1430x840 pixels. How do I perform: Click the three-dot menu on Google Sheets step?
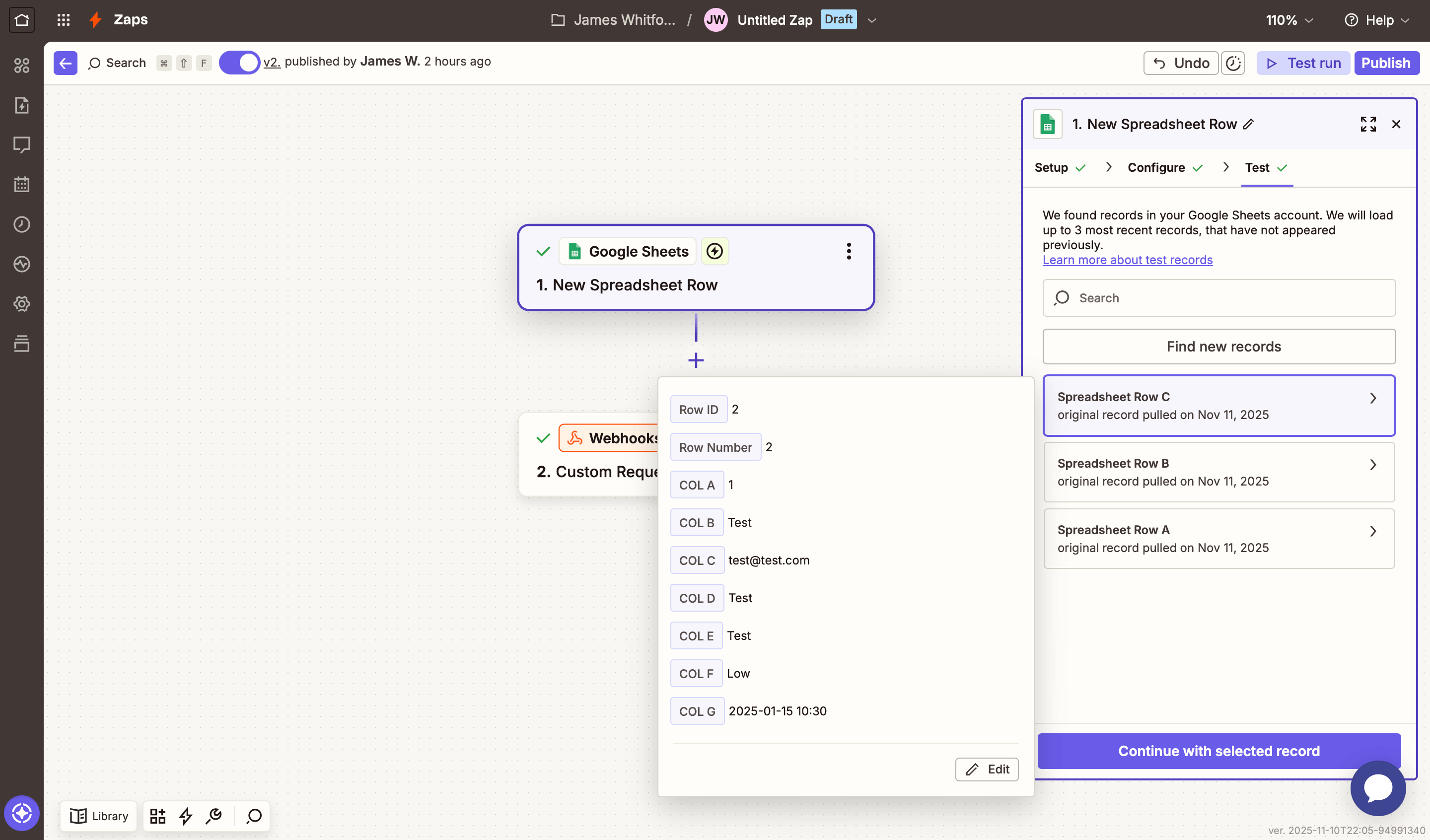click(x=849, y=251)
